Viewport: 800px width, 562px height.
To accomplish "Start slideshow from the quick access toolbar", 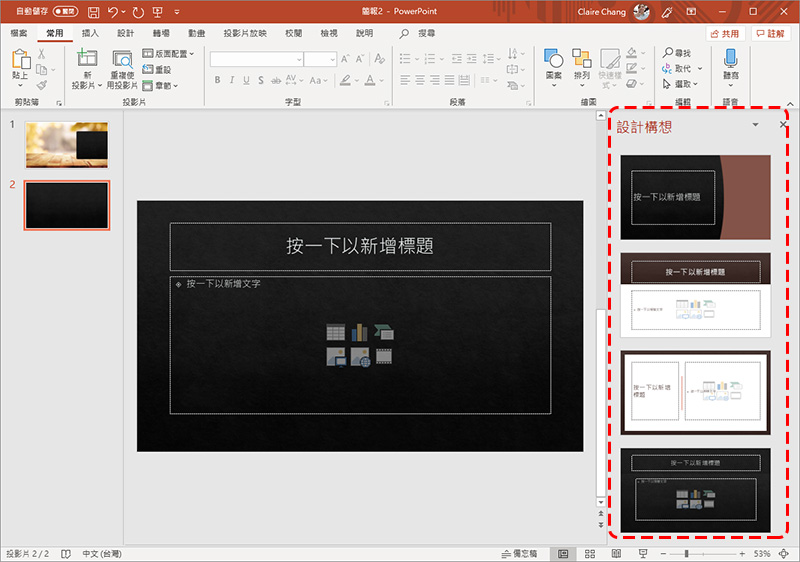I will (158, 12).
